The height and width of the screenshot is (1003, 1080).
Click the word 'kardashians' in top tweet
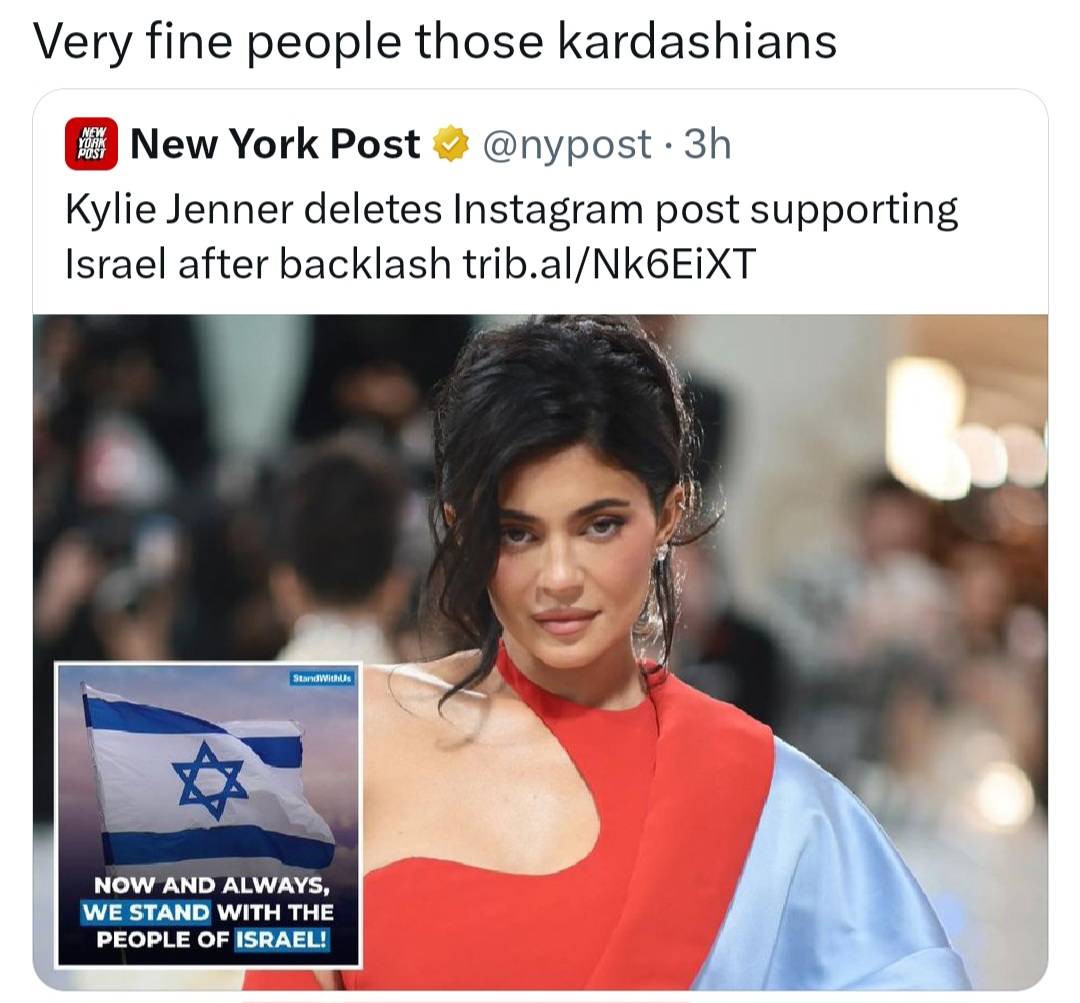tap(697, 41)
